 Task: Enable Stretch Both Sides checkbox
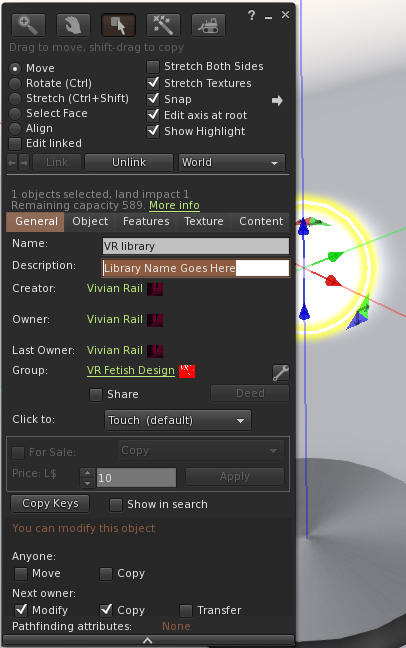coord(153,67)
